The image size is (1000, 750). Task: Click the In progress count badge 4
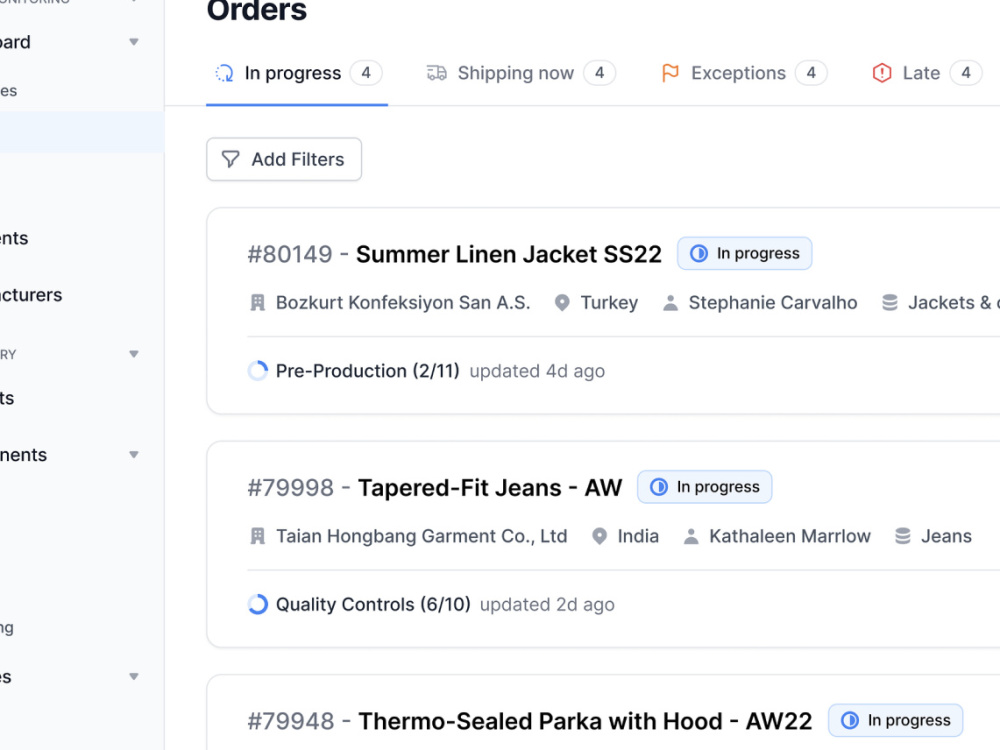point(366,73)
